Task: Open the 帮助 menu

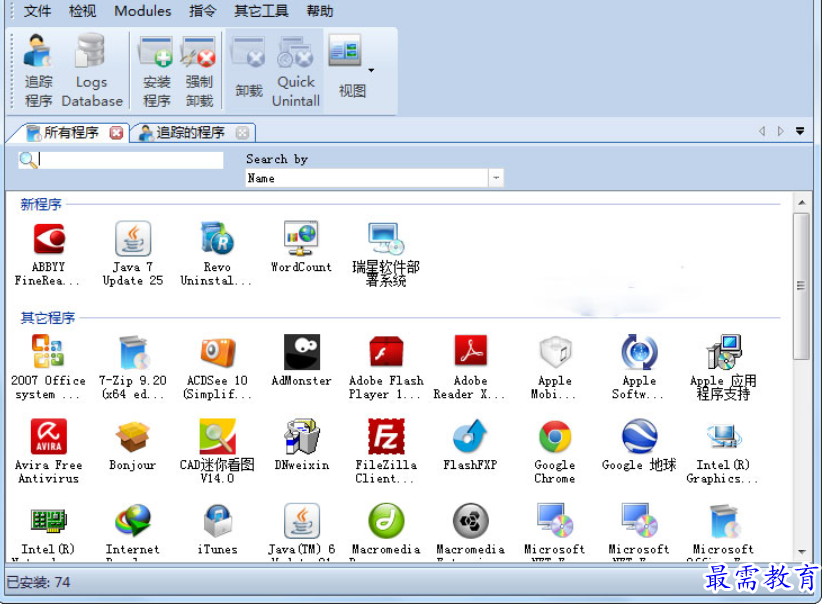Action: [320, 11]
